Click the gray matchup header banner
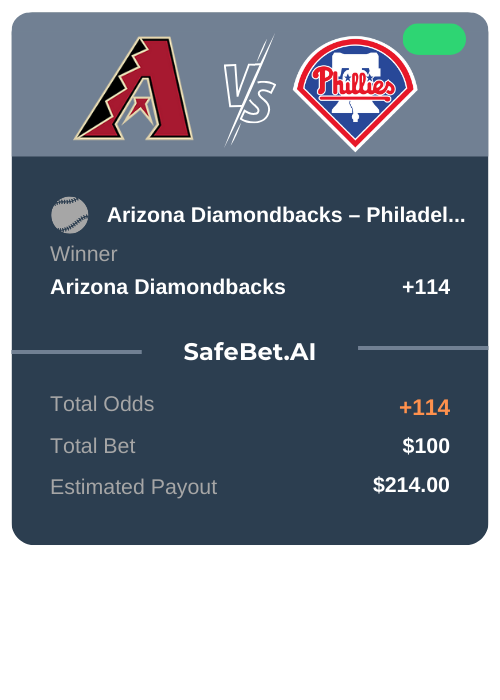The height and width of the screenshot is (700, 500). 250,84
